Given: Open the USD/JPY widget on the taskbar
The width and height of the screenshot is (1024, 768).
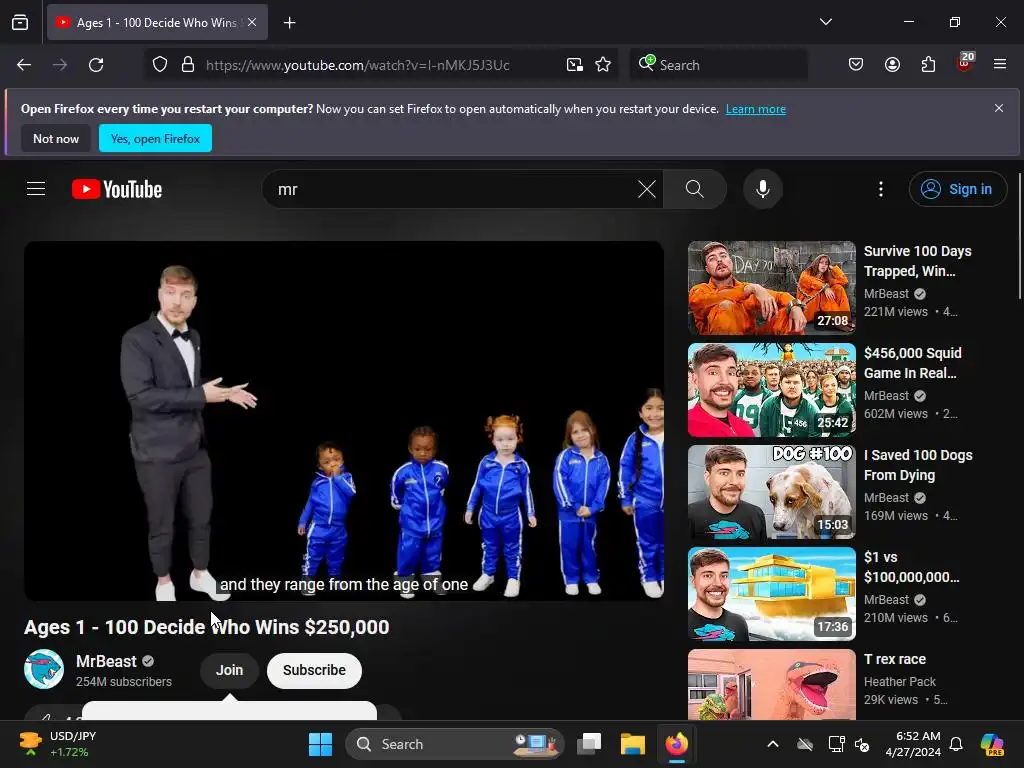Looking at the screenshot, I should [57, 744].
